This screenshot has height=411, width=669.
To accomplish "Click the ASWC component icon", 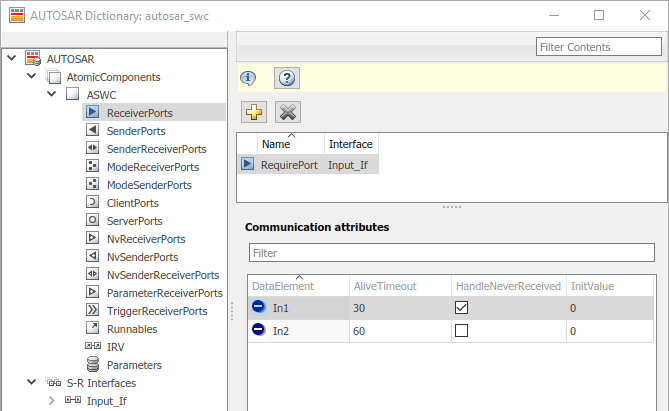I will [73, 94].
